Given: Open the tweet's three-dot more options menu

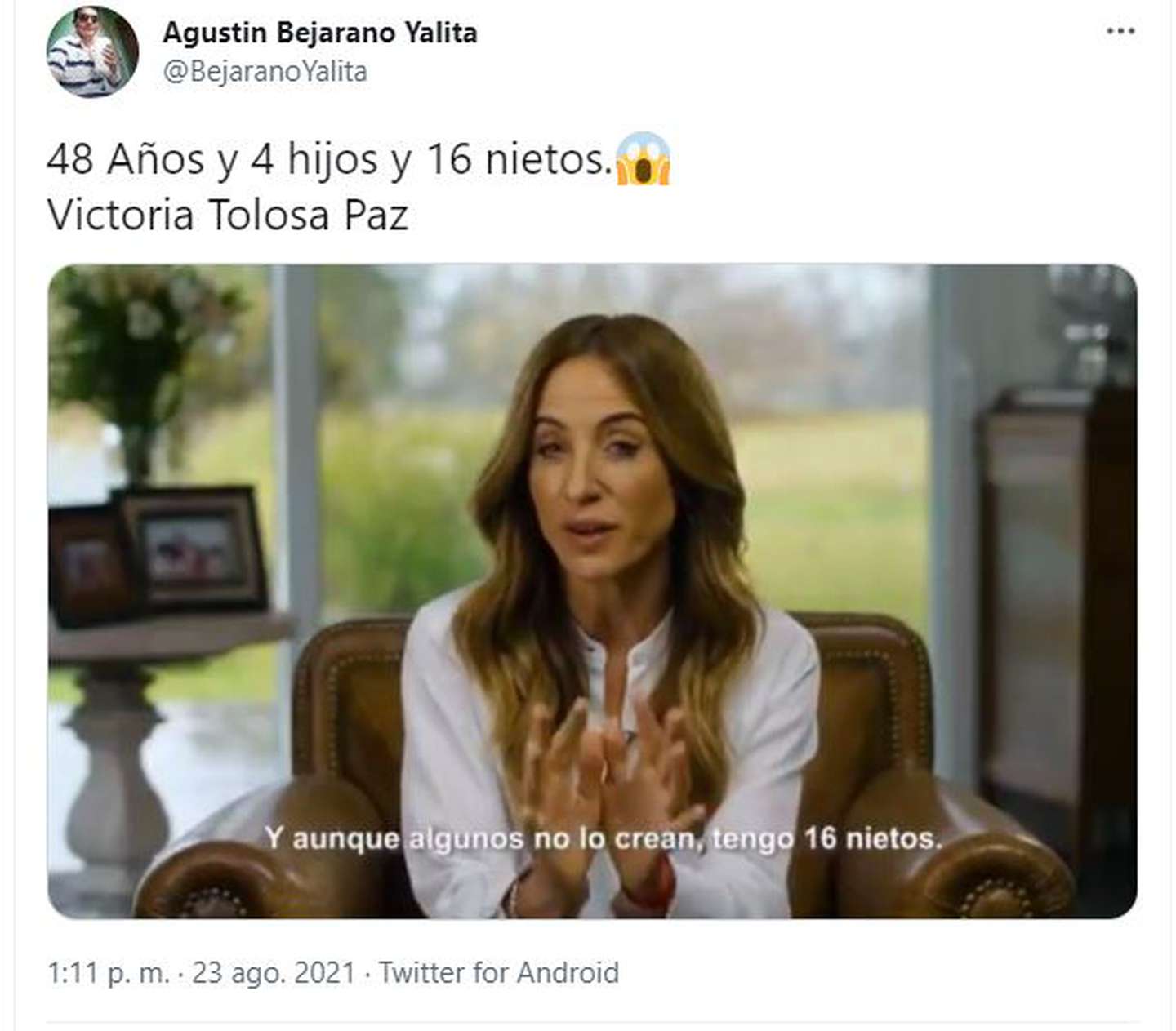Looking at the screenshot, I should click(x=1120, y=31).
